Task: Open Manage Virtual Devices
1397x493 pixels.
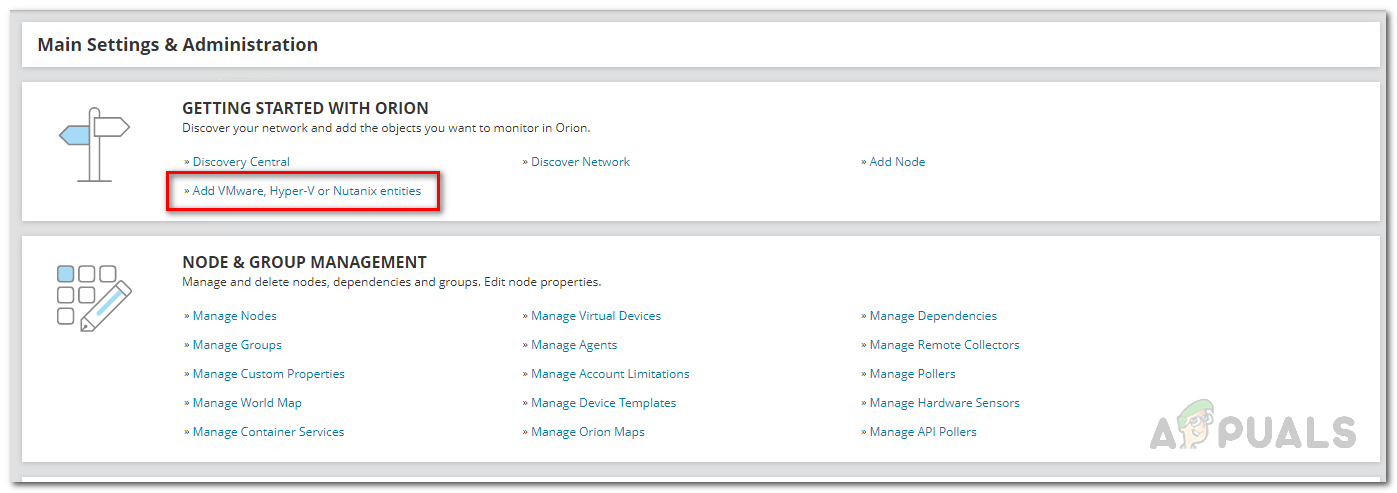Action: tap(596, 316)
